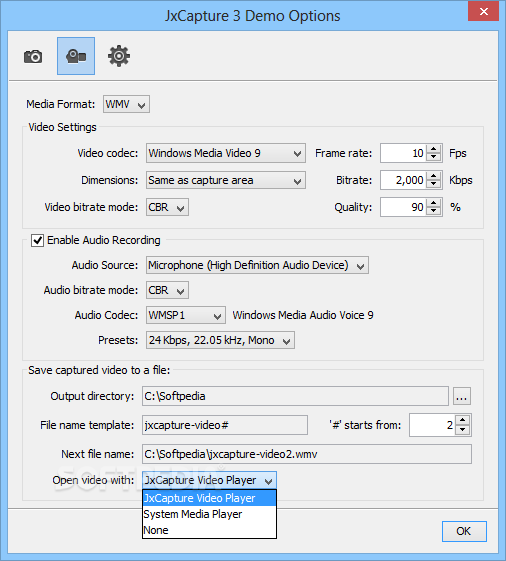The height and width of the screenshot is (561, 506).
Task: Increase the Quality percentage
Action: point(434,203)
